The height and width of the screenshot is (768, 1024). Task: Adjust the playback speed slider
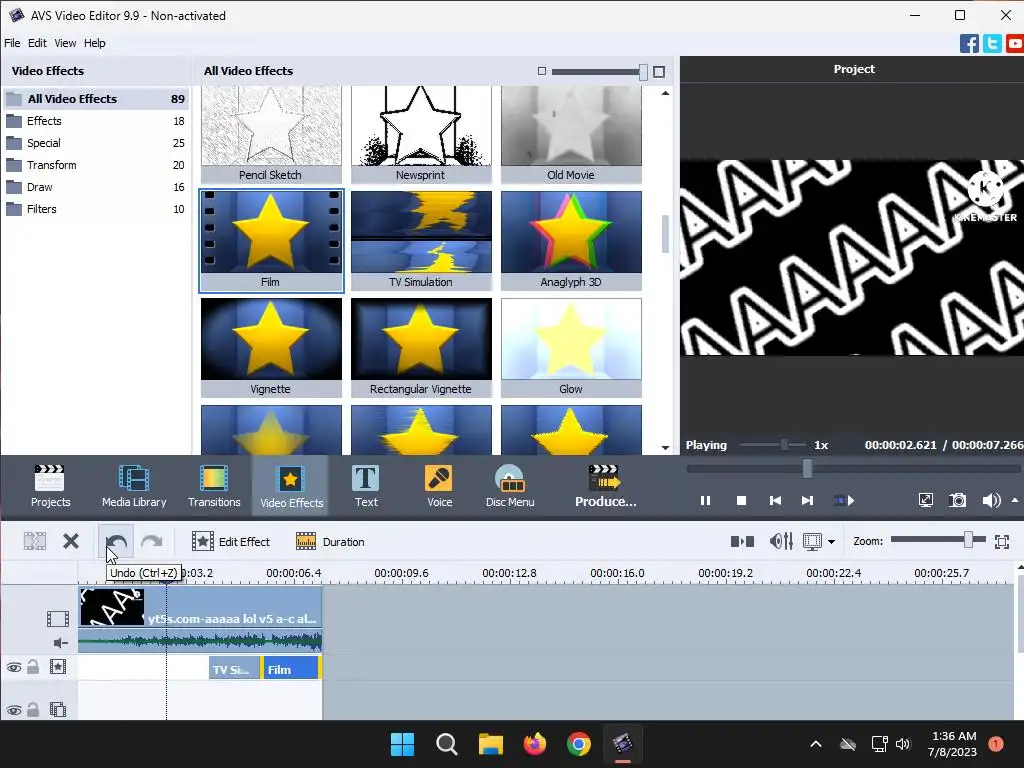(x=784, y=445)
